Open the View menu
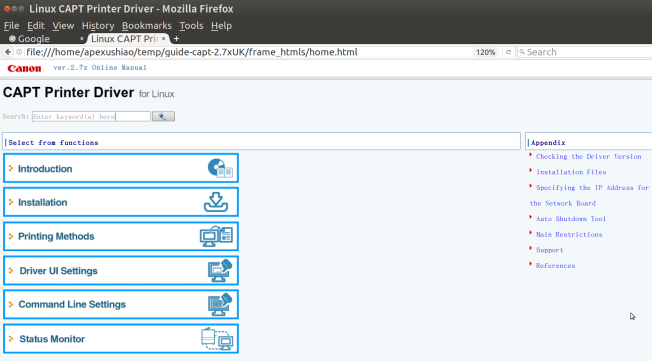This screenshot has width=652, height=361. coord(63,26)
